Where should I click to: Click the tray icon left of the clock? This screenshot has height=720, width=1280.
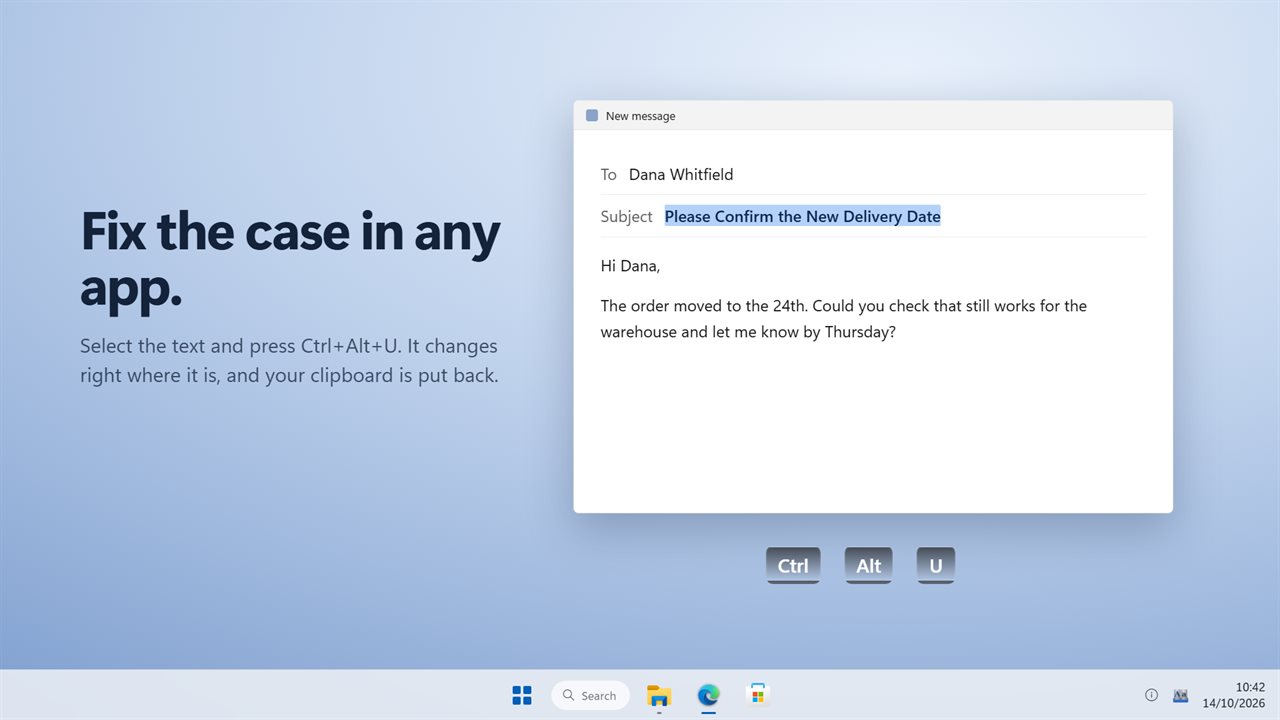point(1180,695)
